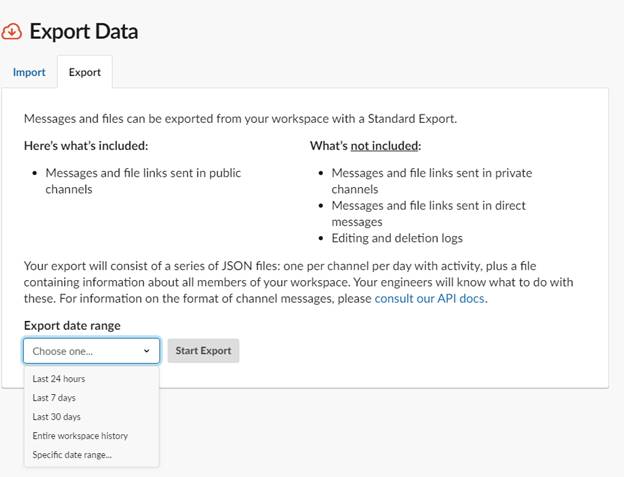This screenshot has height=477, width=624.
Task: Switch to the Import tab
Action: click(29, 72)
